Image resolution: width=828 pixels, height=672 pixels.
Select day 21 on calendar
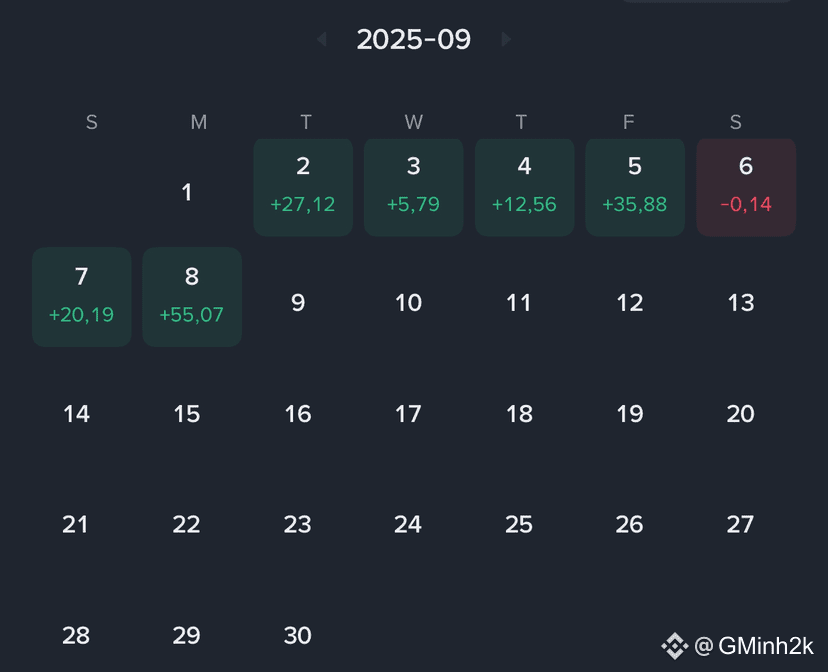pos(76,524)
